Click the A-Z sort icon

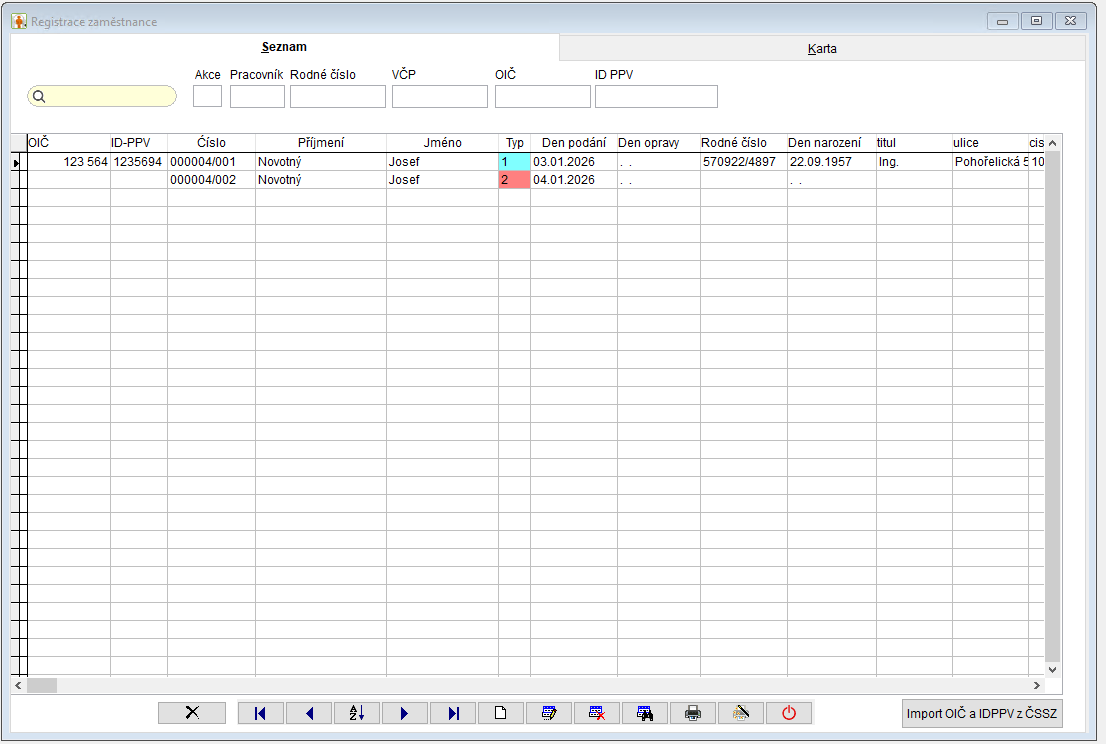[357, 713]
